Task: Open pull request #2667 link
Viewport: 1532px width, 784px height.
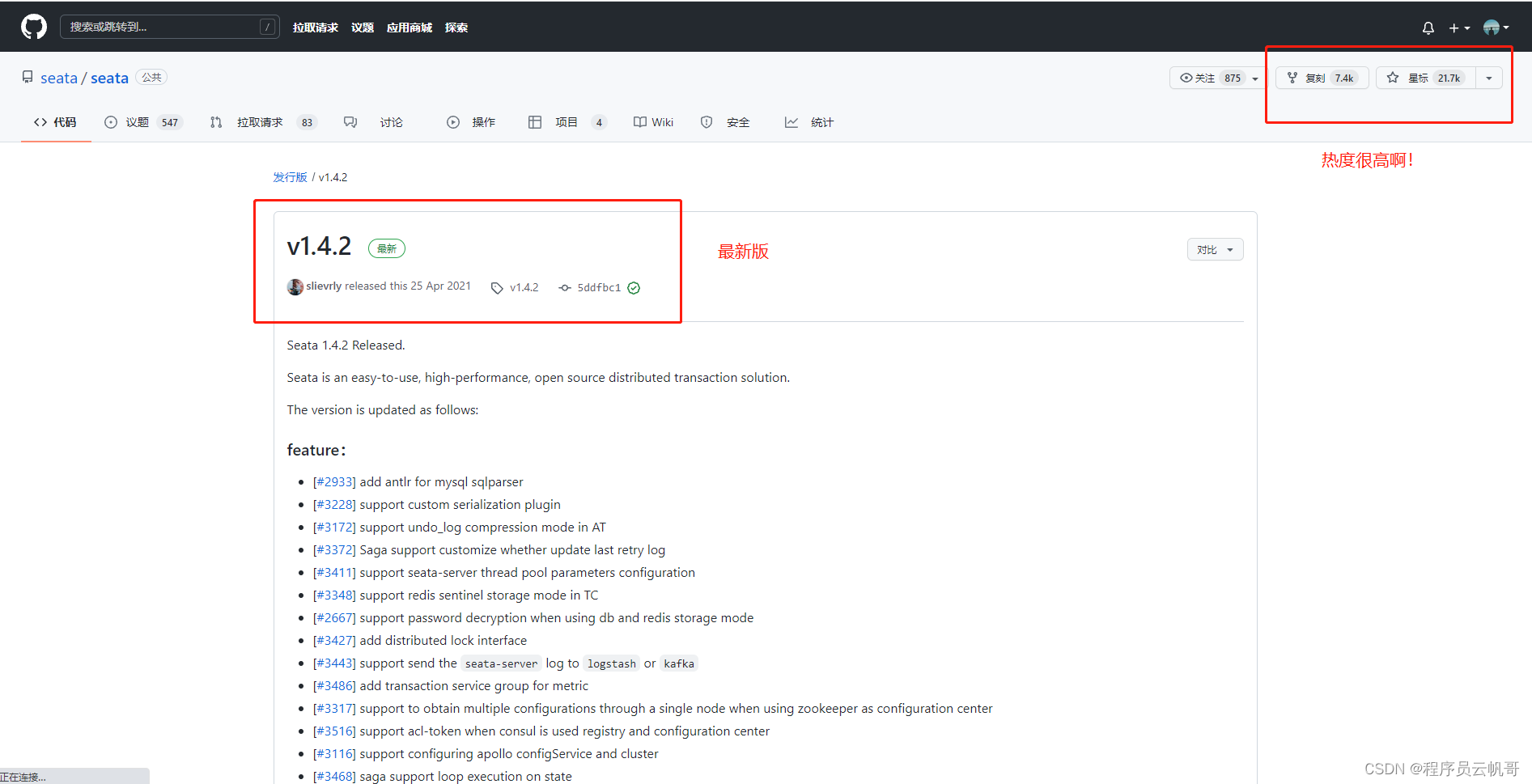Action: (334, 618)
